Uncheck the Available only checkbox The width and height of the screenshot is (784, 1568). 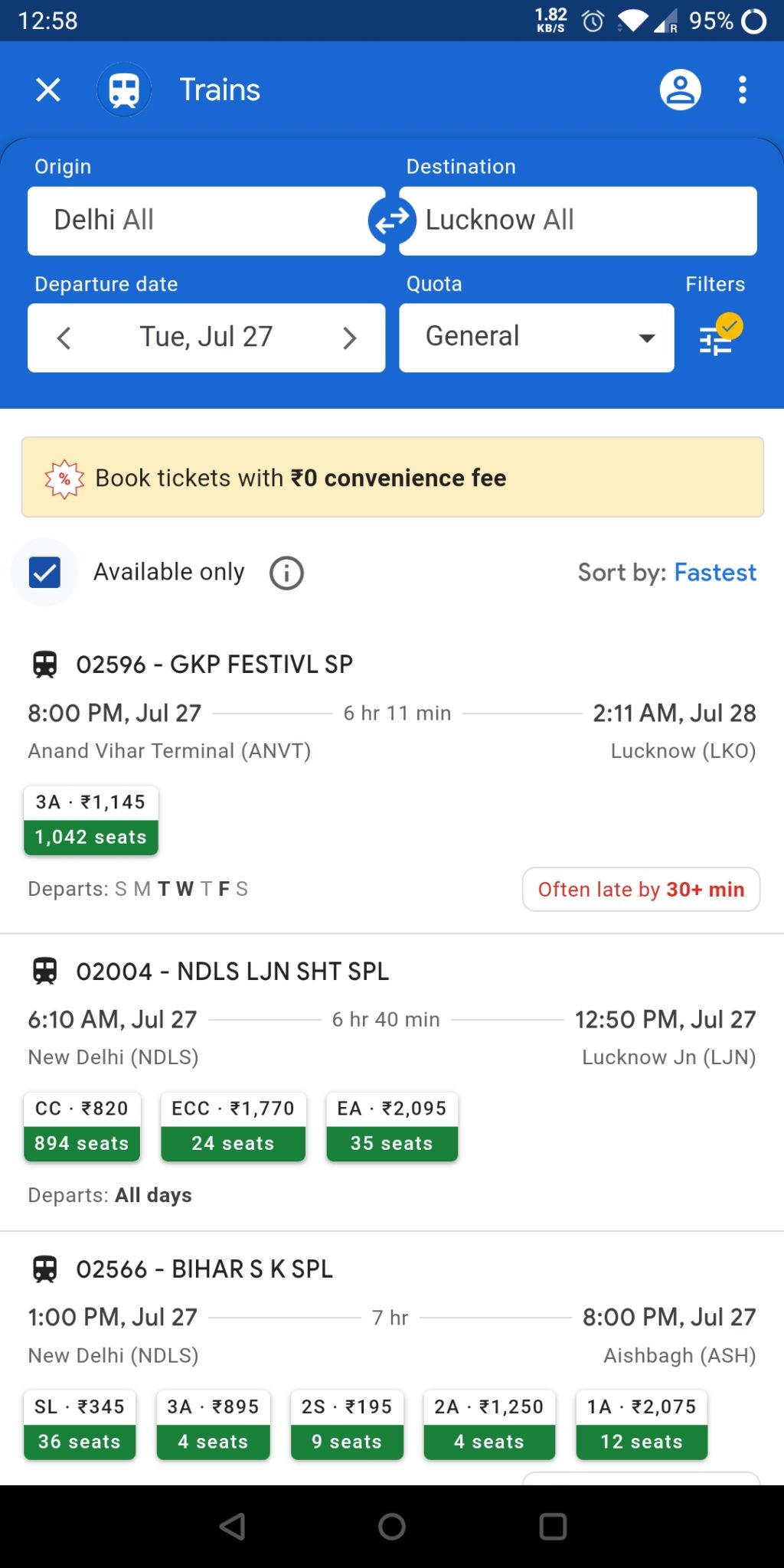44,571
